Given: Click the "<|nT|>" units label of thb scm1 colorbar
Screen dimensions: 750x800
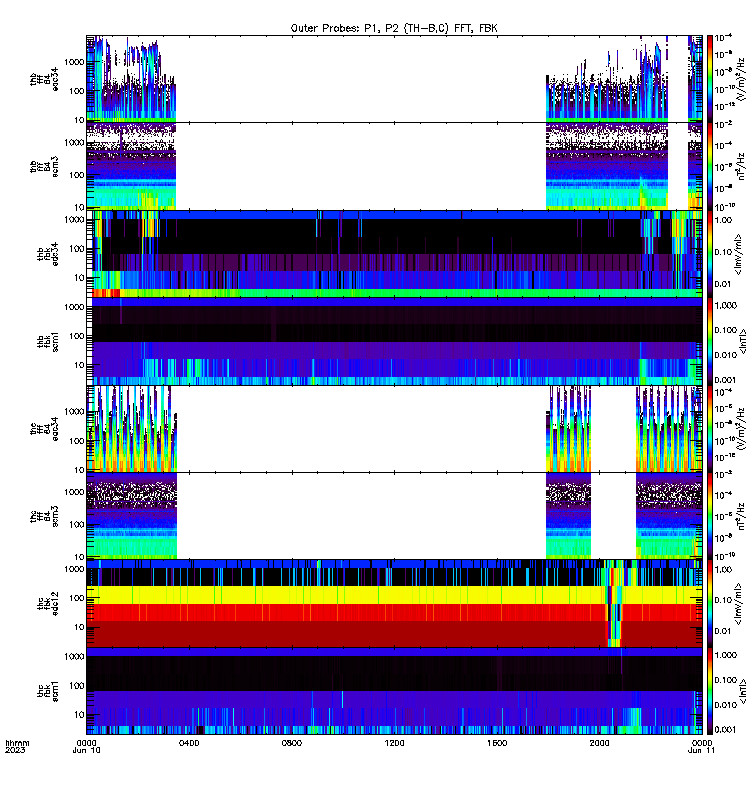Looking at the screenshot, I should point(743,341).
